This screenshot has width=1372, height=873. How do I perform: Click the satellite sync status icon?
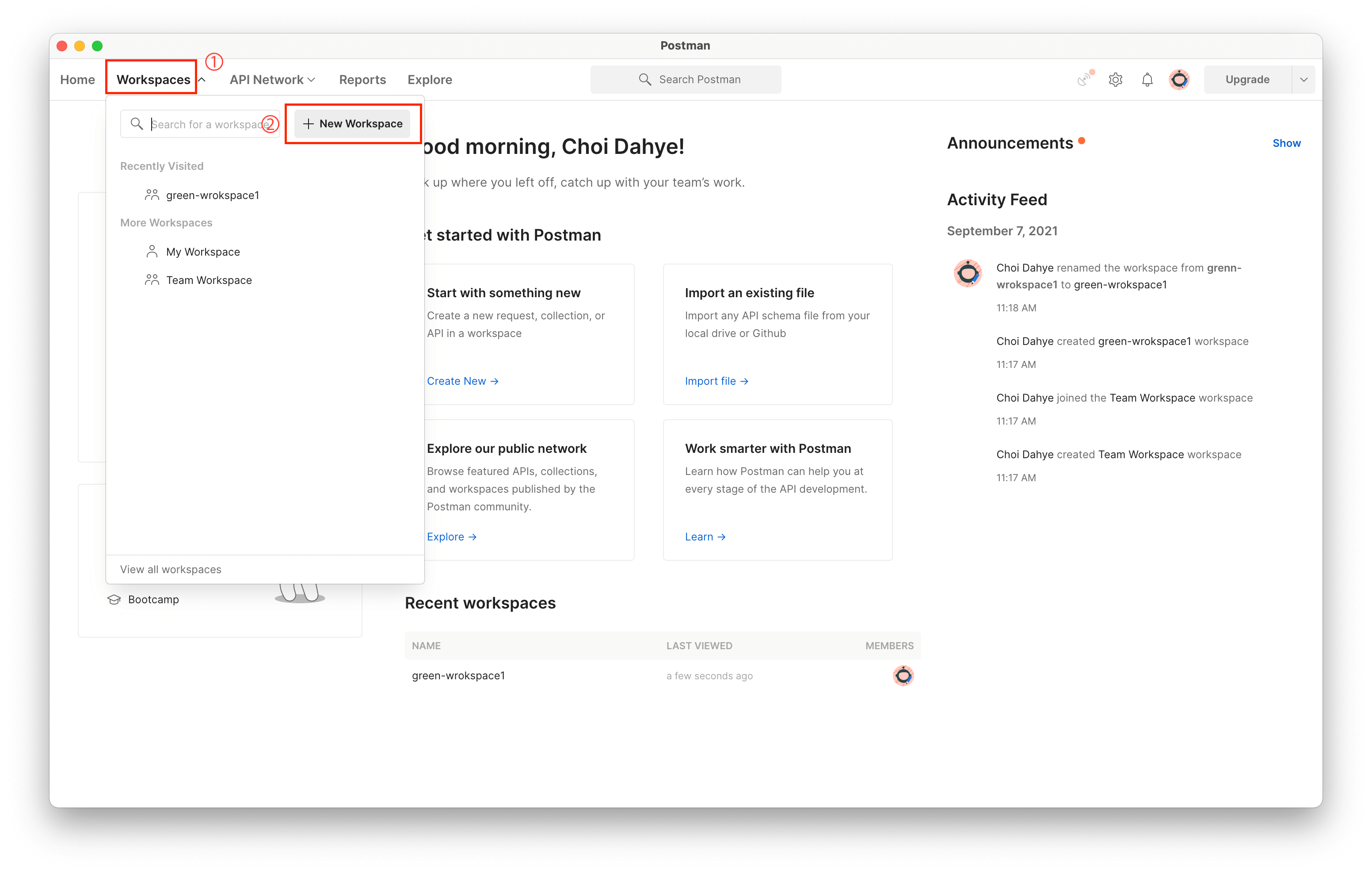click(x=1085, y=79)
